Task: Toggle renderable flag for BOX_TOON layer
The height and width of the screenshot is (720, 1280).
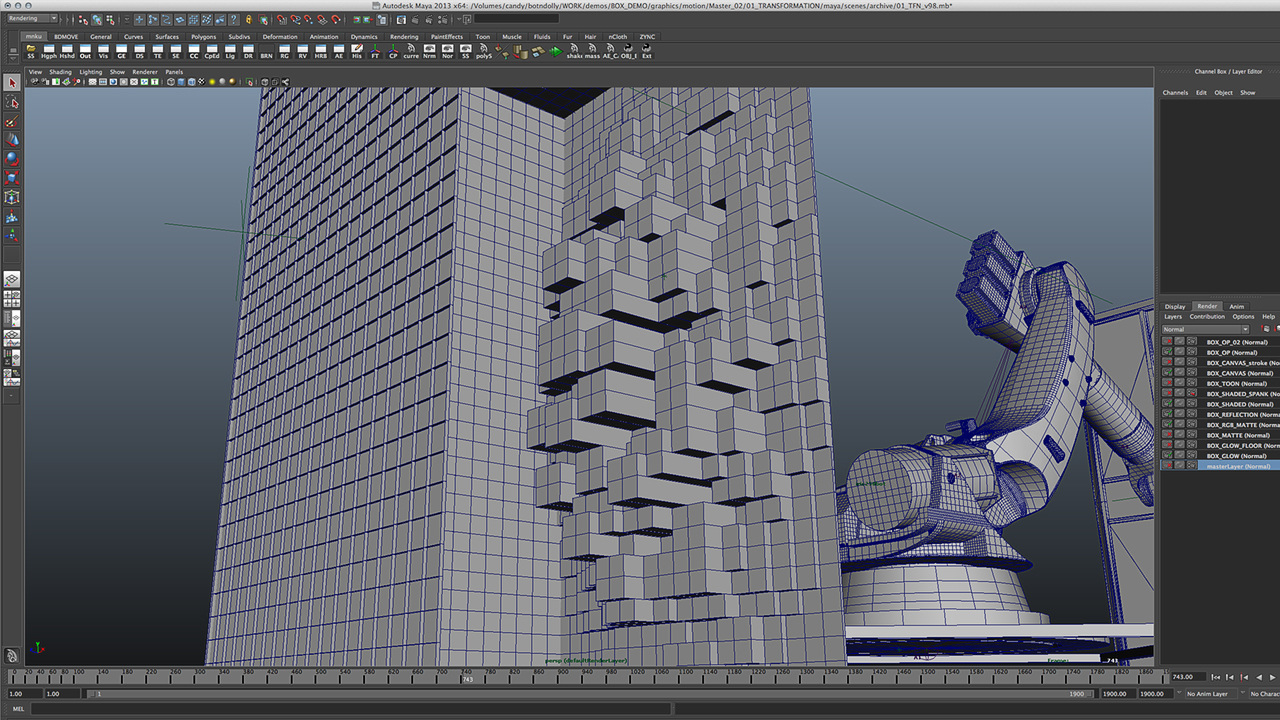Action: [1167, 383]
